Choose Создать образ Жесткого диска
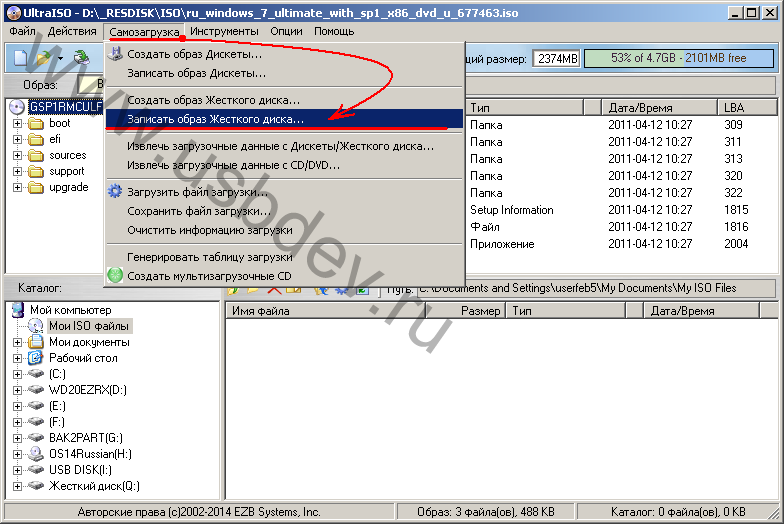This screenshot has width=784, height=524. (284, 100)
